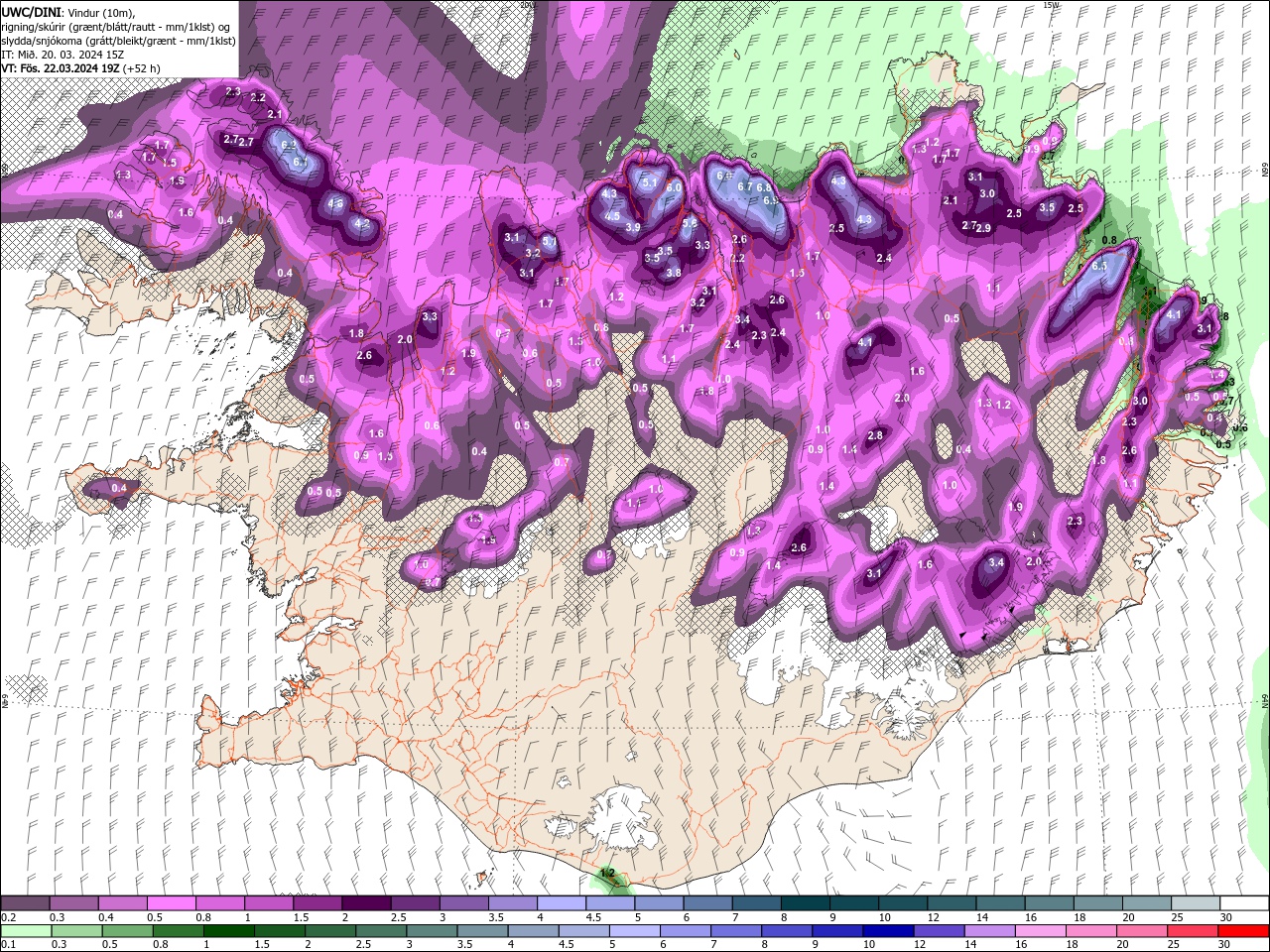Click the '0.2' label on upper scale

[x=8, y=917]
